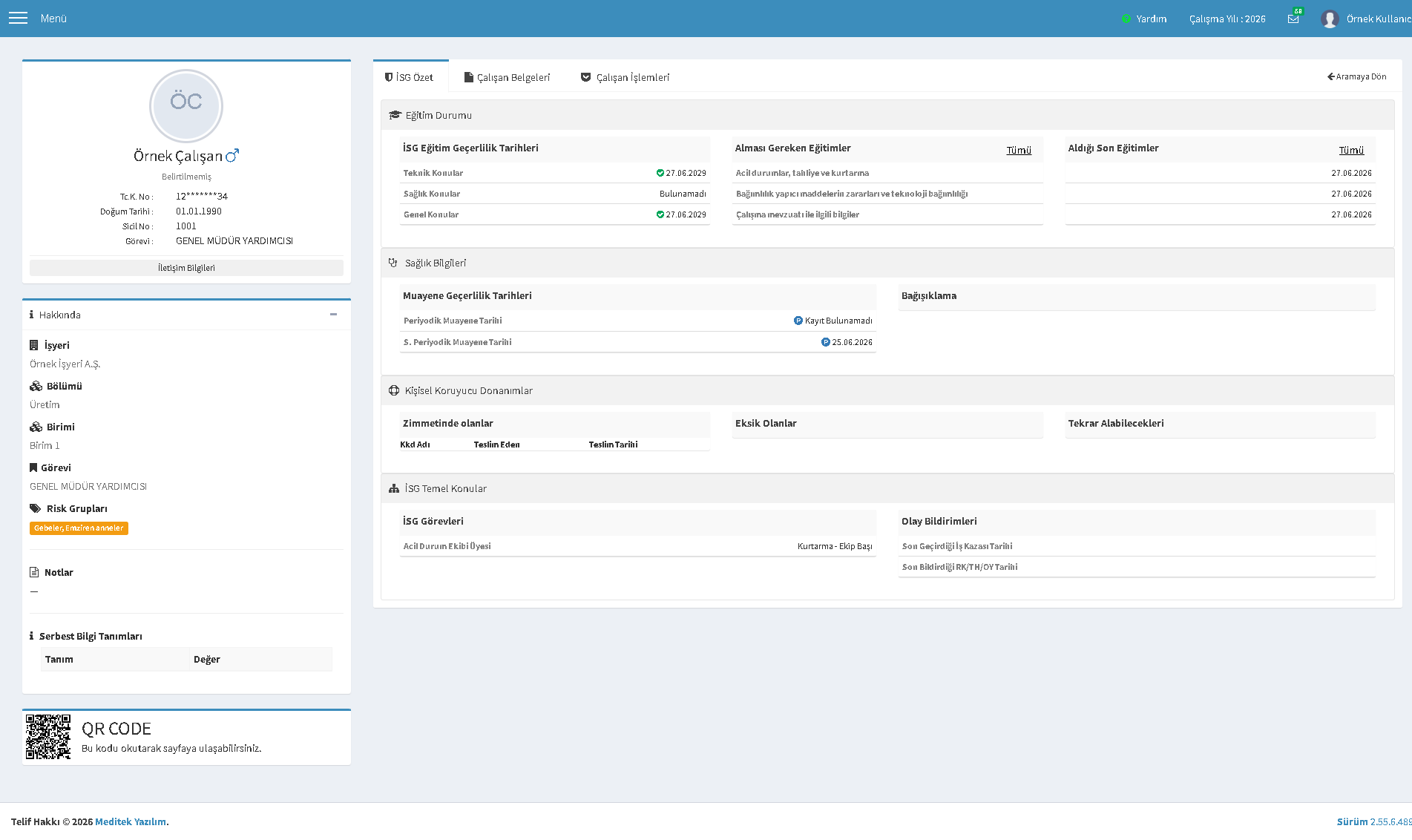Open the Çalışma Yılı 2026 selector

tap(1227, 19)
